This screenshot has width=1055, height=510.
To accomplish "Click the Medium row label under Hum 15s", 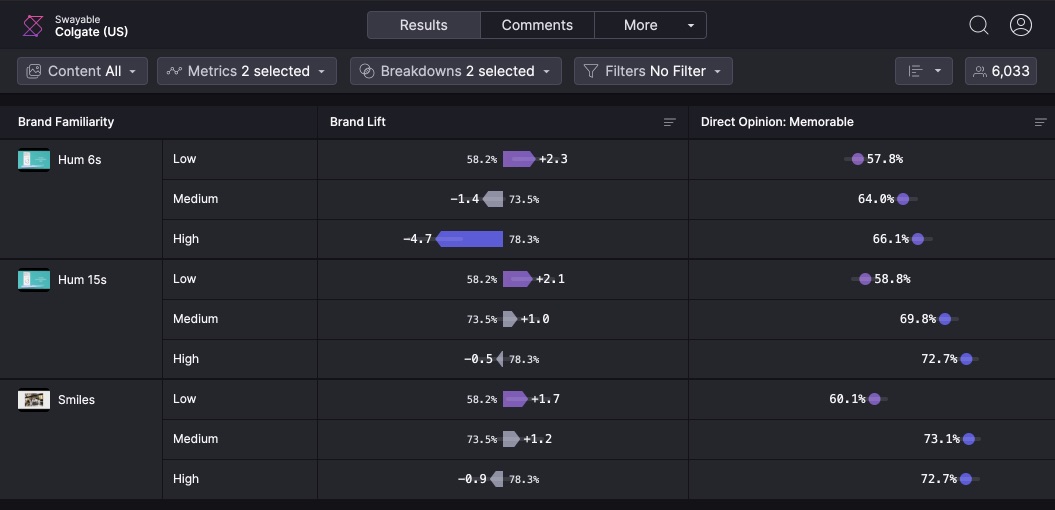I will [195, 319].
